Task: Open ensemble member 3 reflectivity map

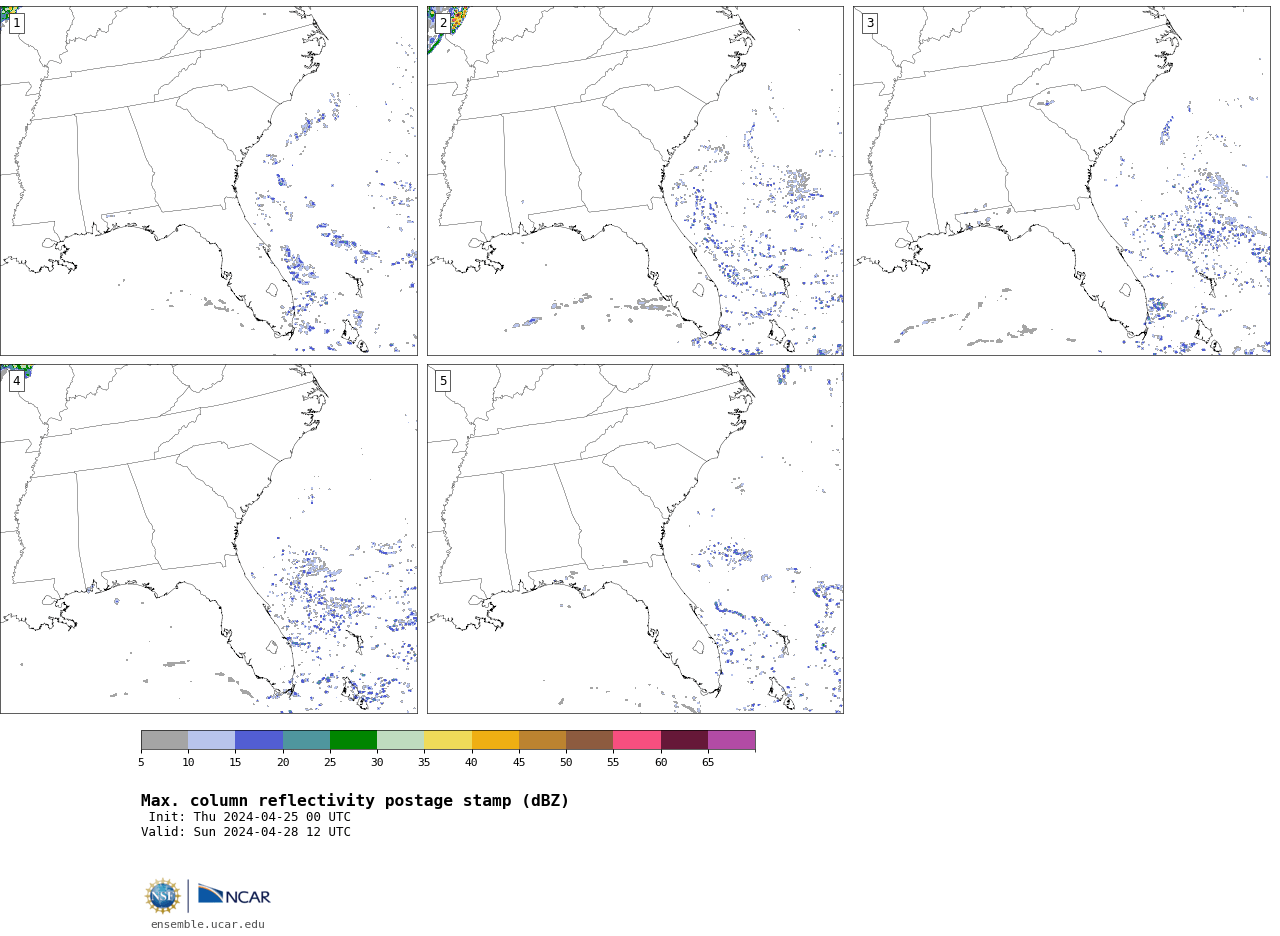Action: (x=1061, y=180)
